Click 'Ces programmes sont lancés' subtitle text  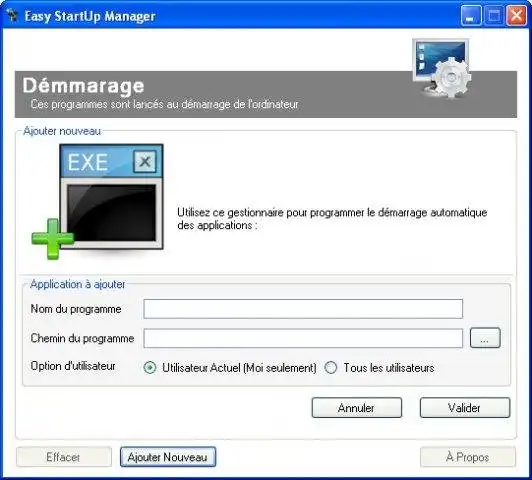(165, 104)
